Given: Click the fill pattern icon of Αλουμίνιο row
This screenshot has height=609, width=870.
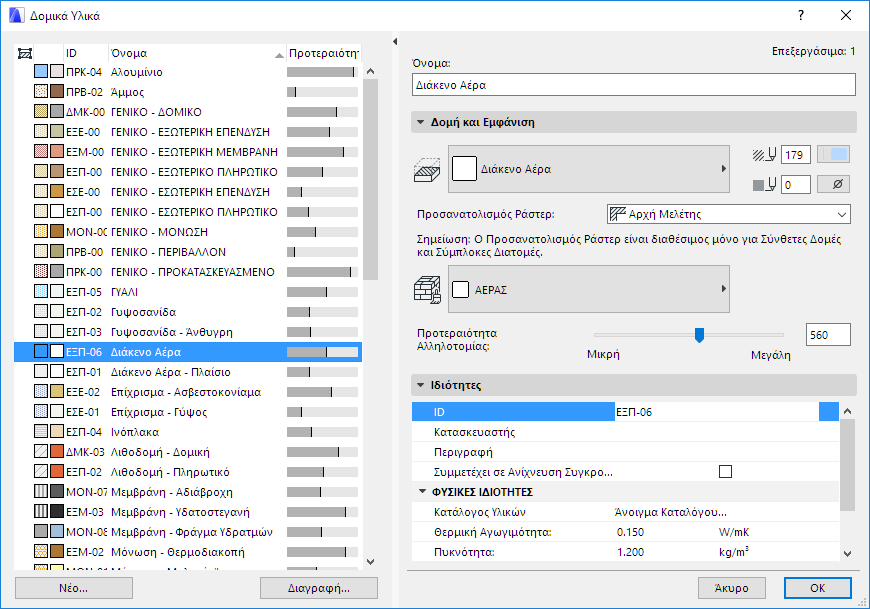Looking at the screenshot, I should coord(41,72).
